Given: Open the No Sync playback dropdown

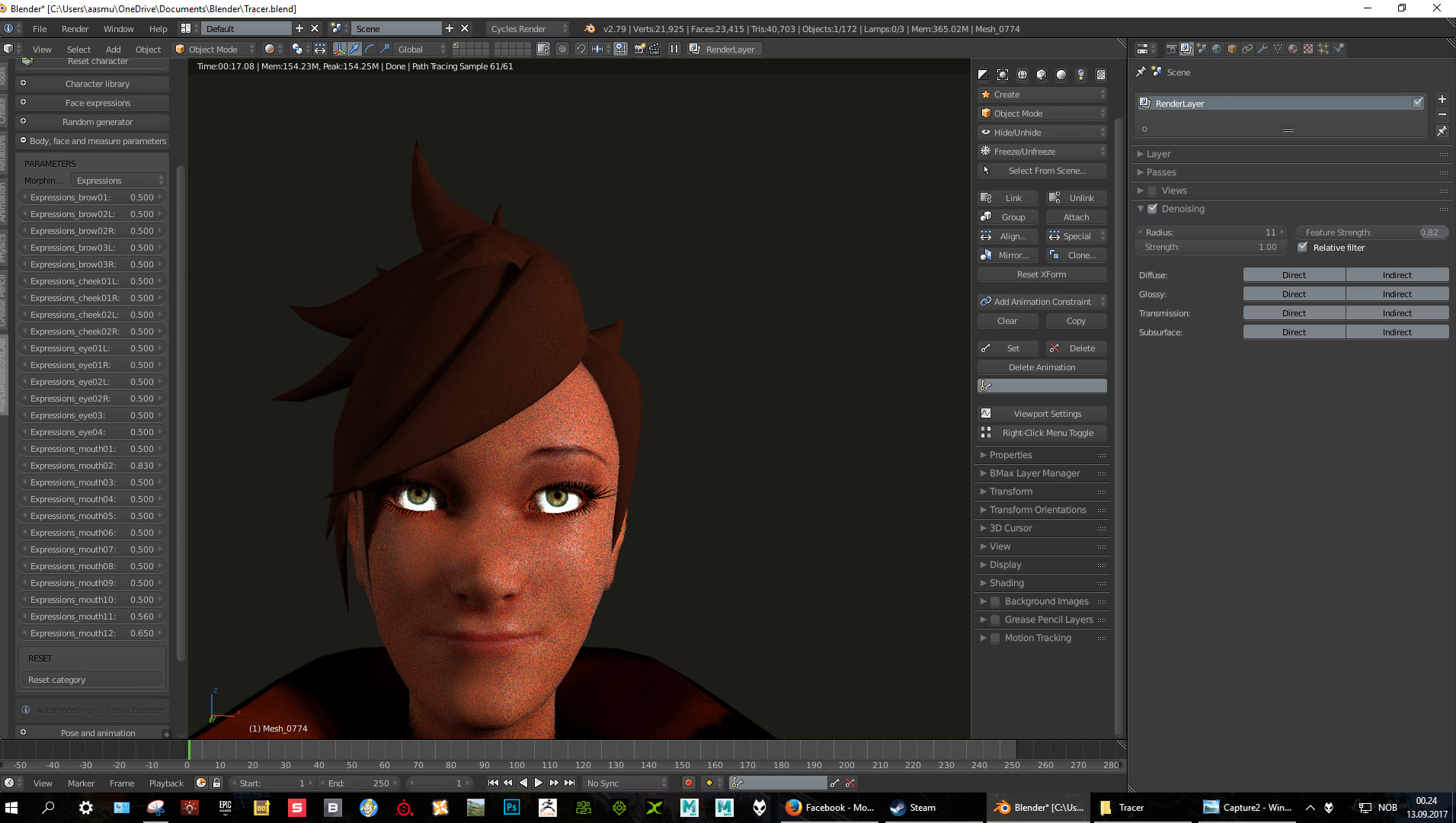Looking at the screenshot, I should tap(626, 783).
